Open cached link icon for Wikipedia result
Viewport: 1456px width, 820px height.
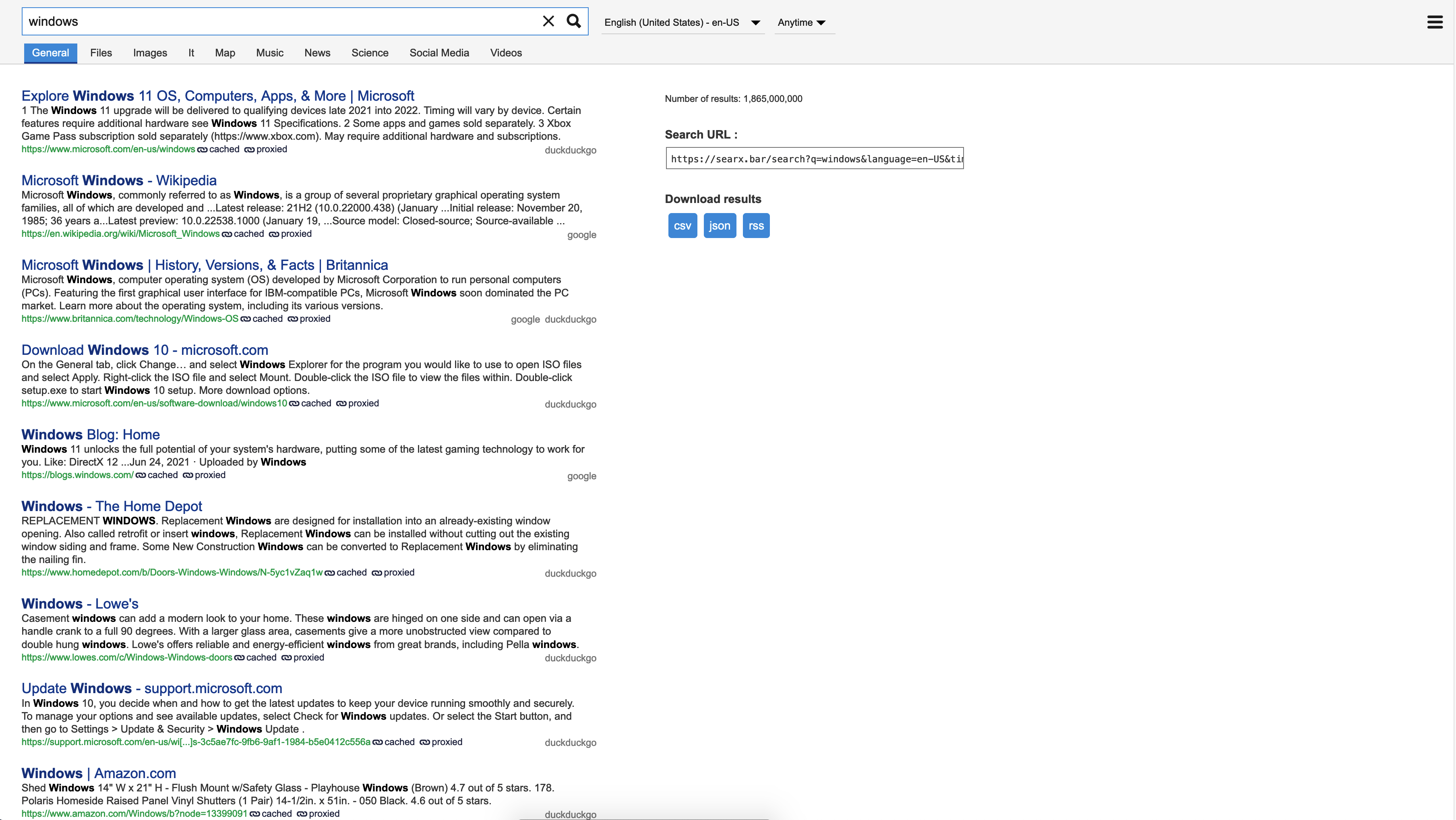tap(227, 234)
